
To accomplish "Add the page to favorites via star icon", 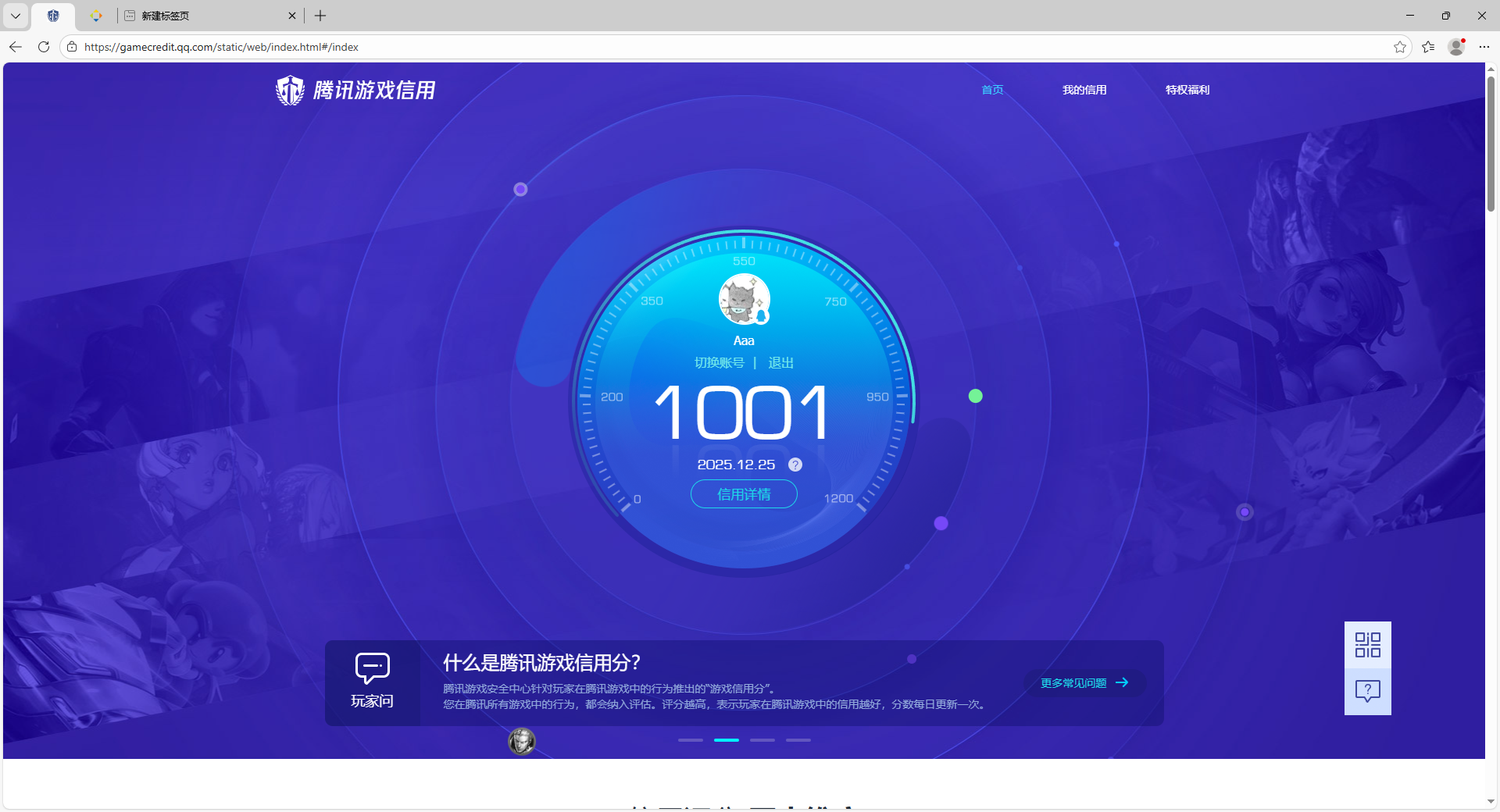I will point(1400,47).
